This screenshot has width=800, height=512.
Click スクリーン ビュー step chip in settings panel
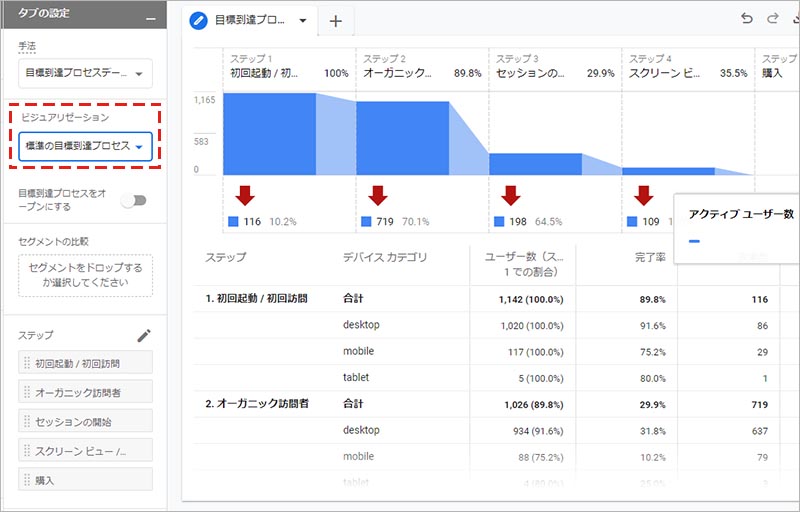pyautogui.click(x=85, y=450)
